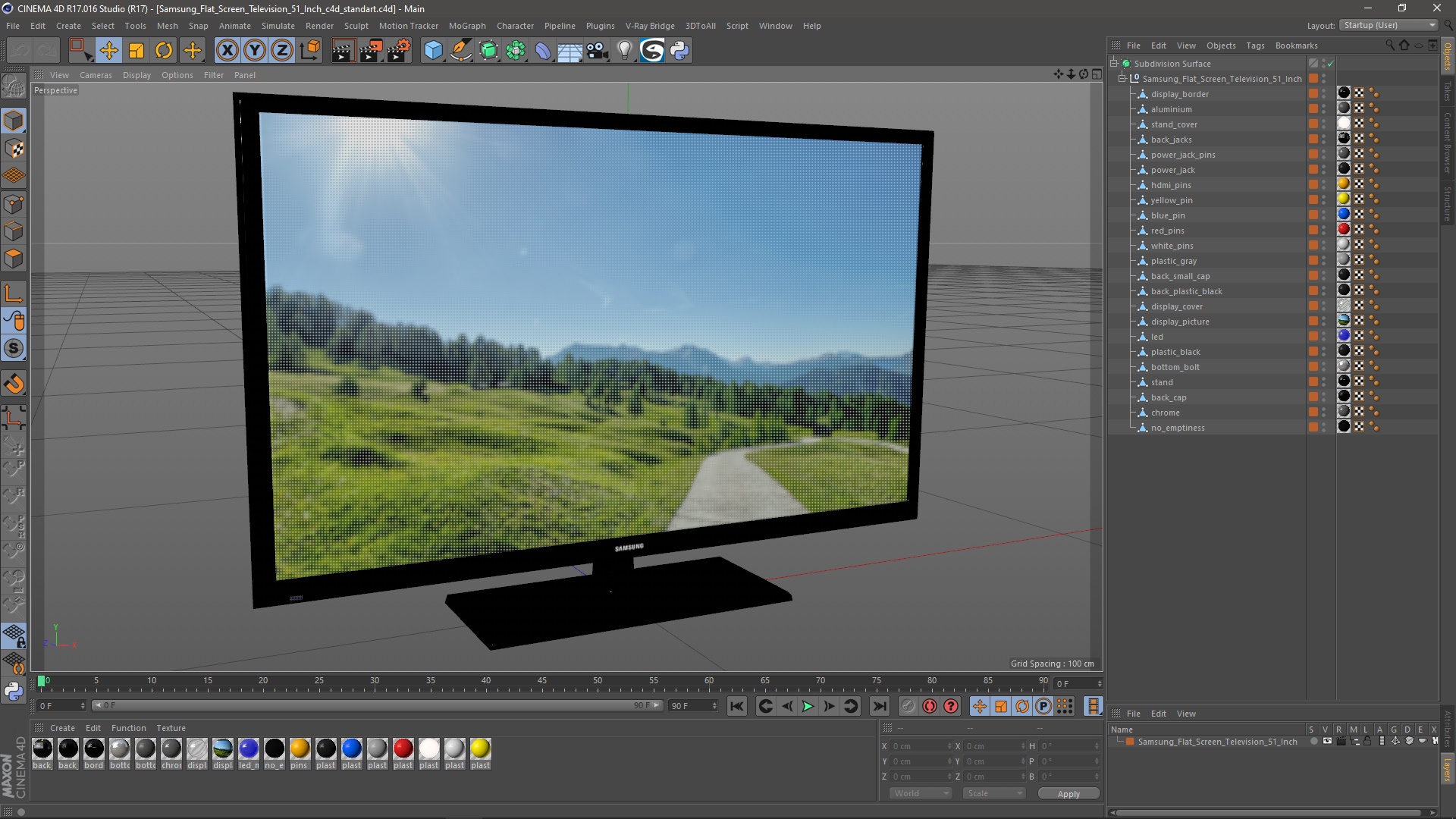Viewport: 1456px width, 819px height.
Task: Open the Scale mode dropdown
Action: pos(993,793)
